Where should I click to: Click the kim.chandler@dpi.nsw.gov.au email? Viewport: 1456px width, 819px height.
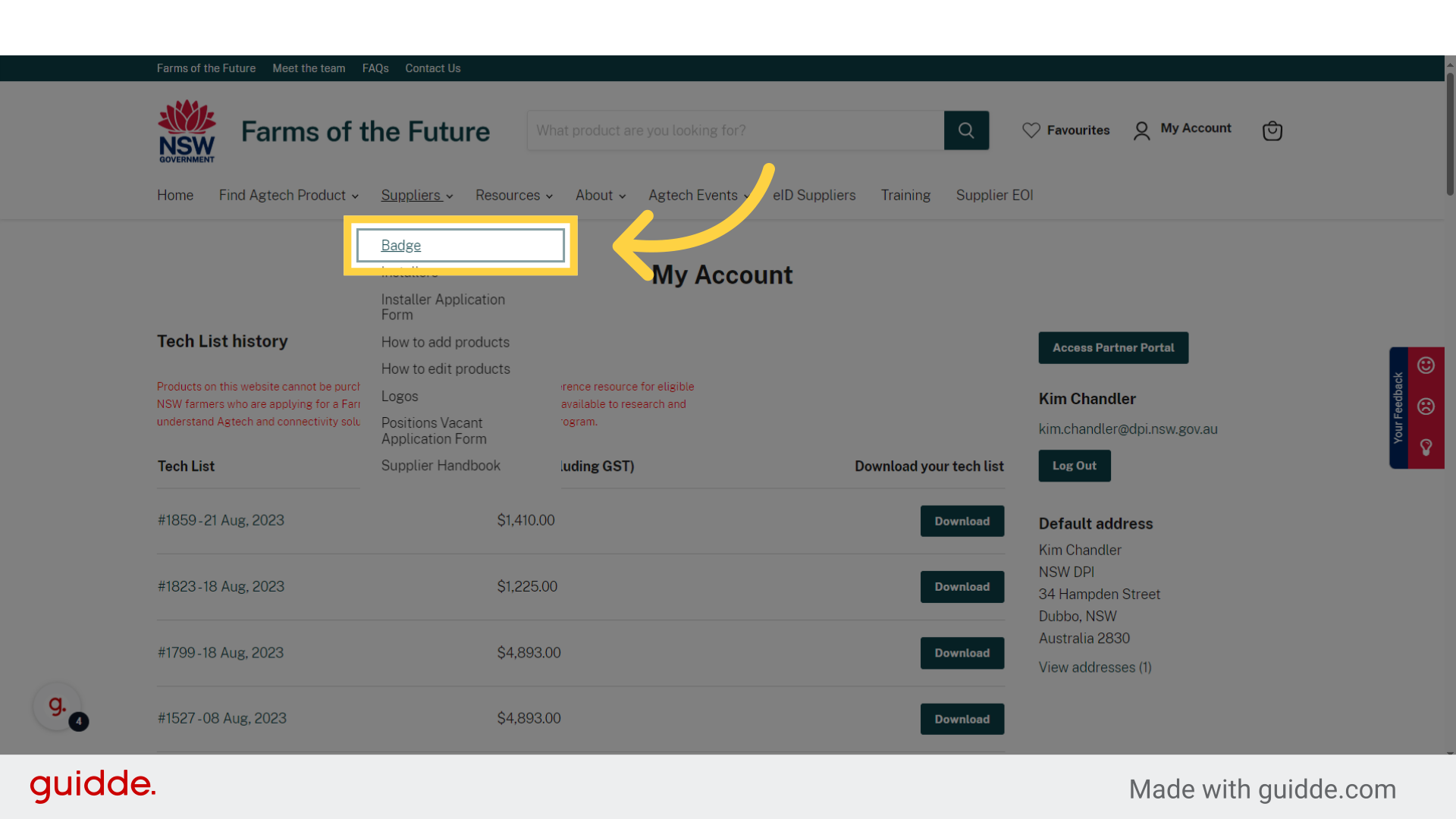tap(1128, 429)
